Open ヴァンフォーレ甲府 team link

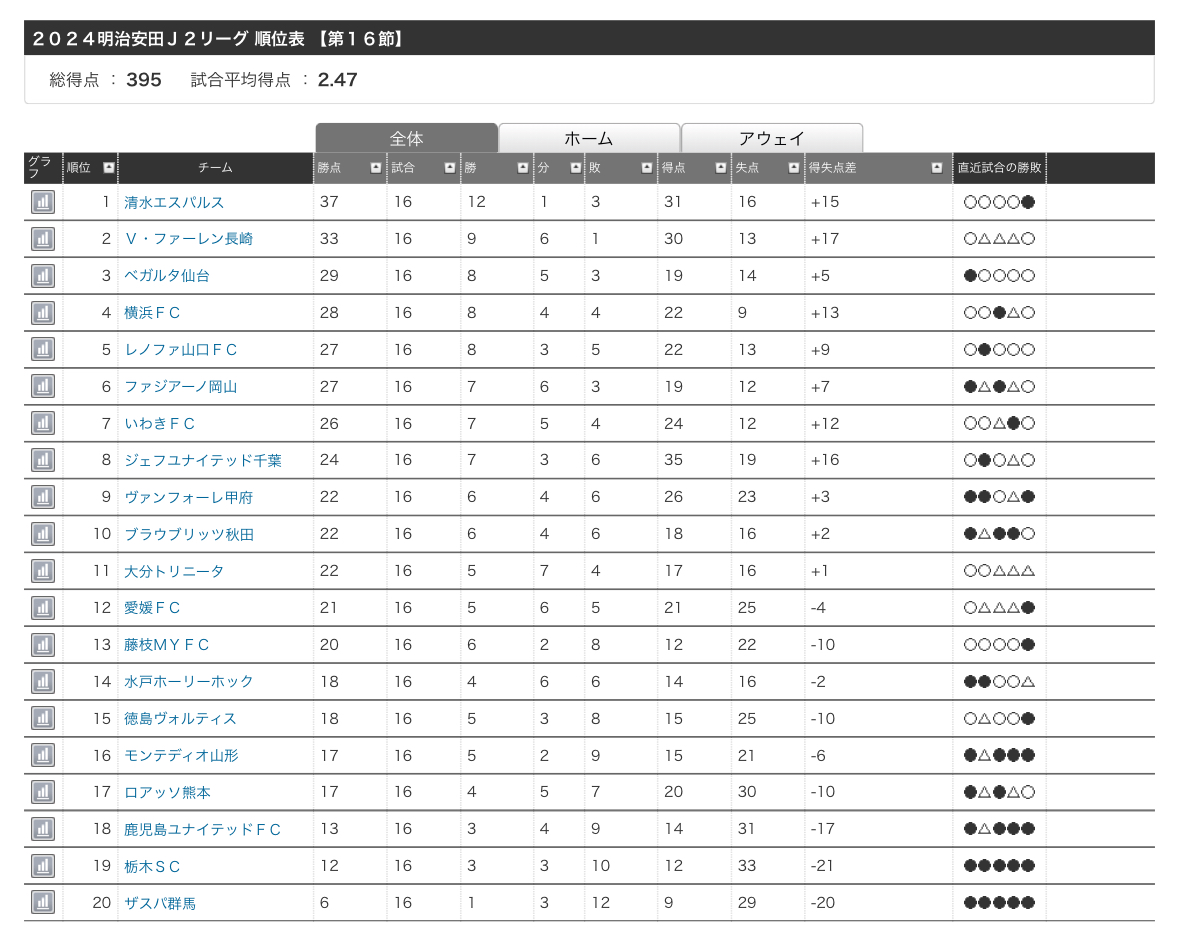tap(189, 497)
